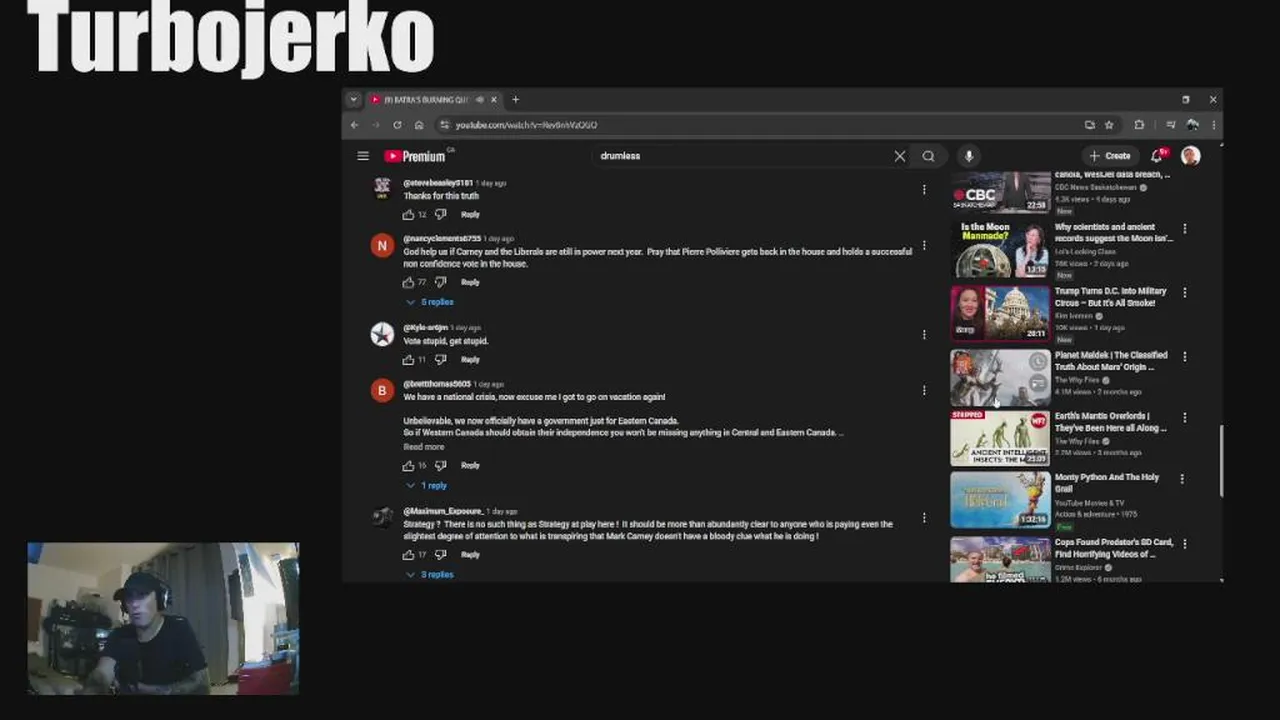Reply to @nancyclements6755's comment
Viewport: 1280px width, 720px height.
click(x=470, y=283)
